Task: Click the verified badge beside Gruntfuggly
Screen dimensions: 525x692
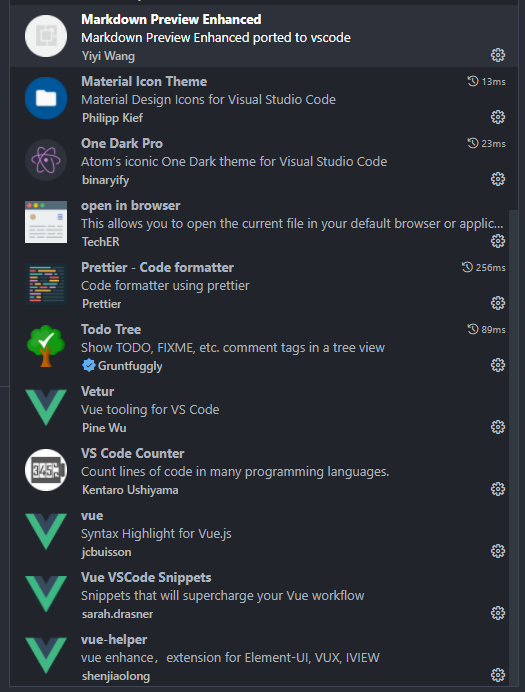Action: (x=89, y=365)
